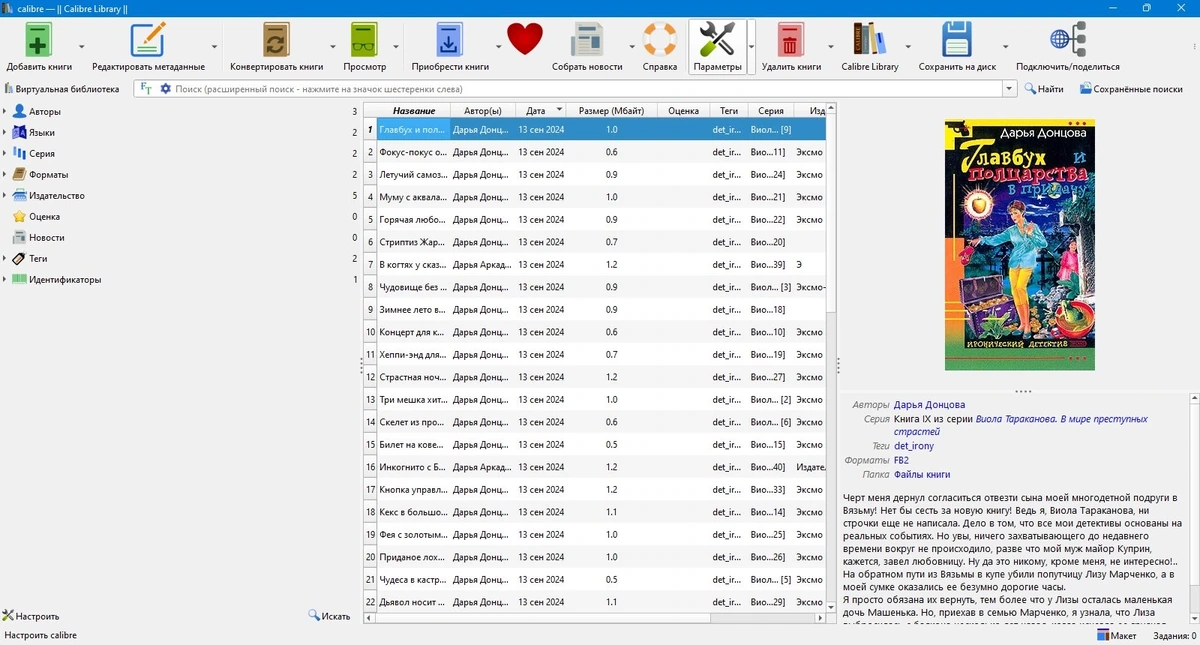Click the Authors (Авторы) category icon
This screenshot has width=1200, height=645.
pos(19,111)
